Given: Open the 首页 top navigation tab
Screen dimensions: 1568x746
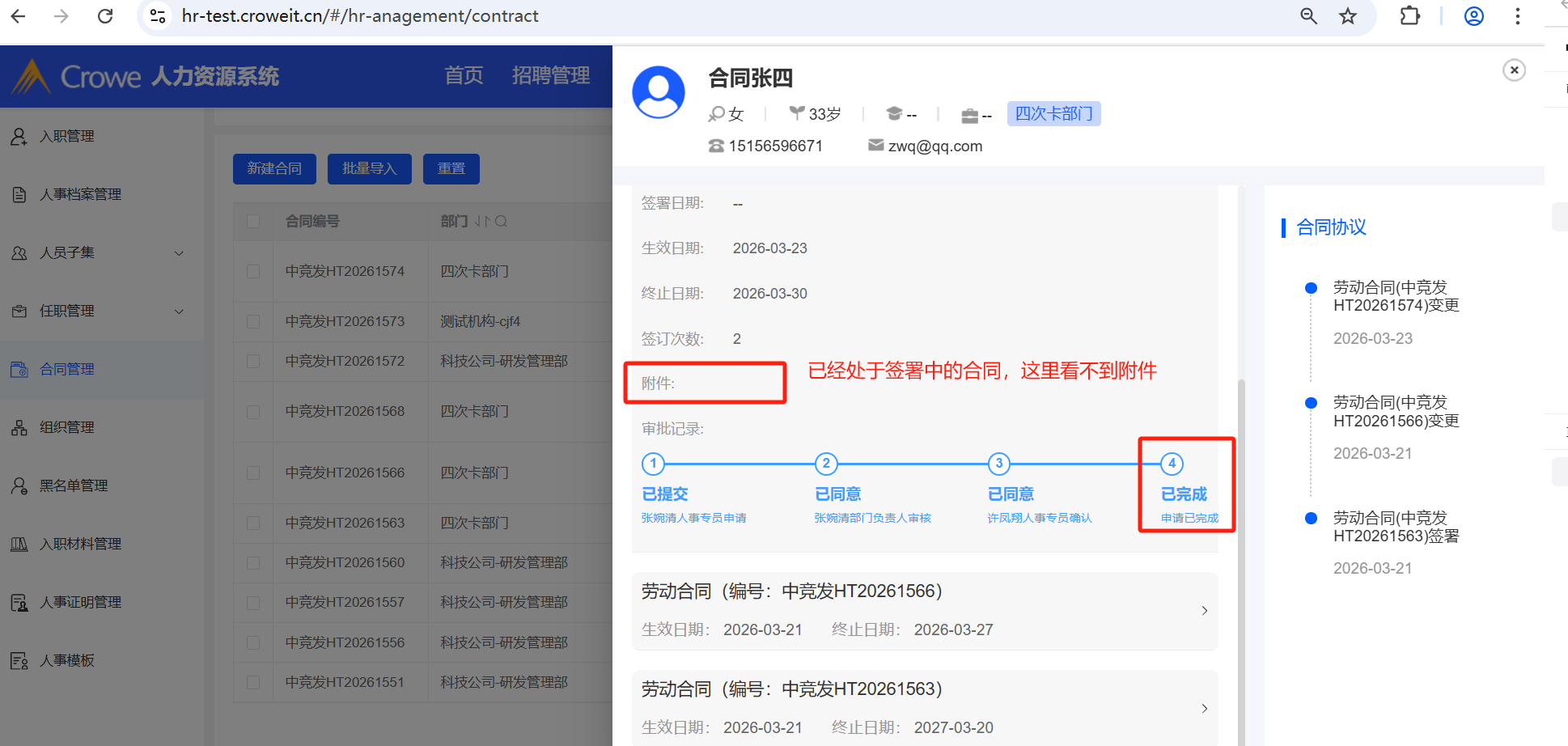Looking at the screenshot, I should 464,76.
